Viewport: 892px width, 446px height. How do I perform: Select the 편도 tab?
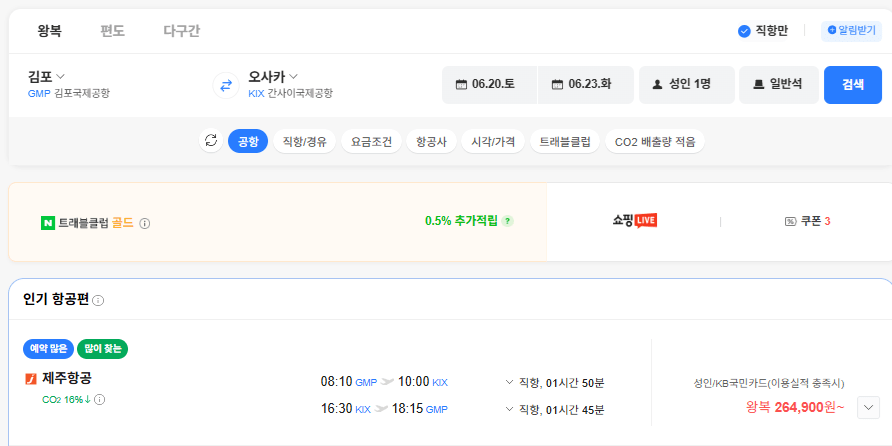click(113, 31)
